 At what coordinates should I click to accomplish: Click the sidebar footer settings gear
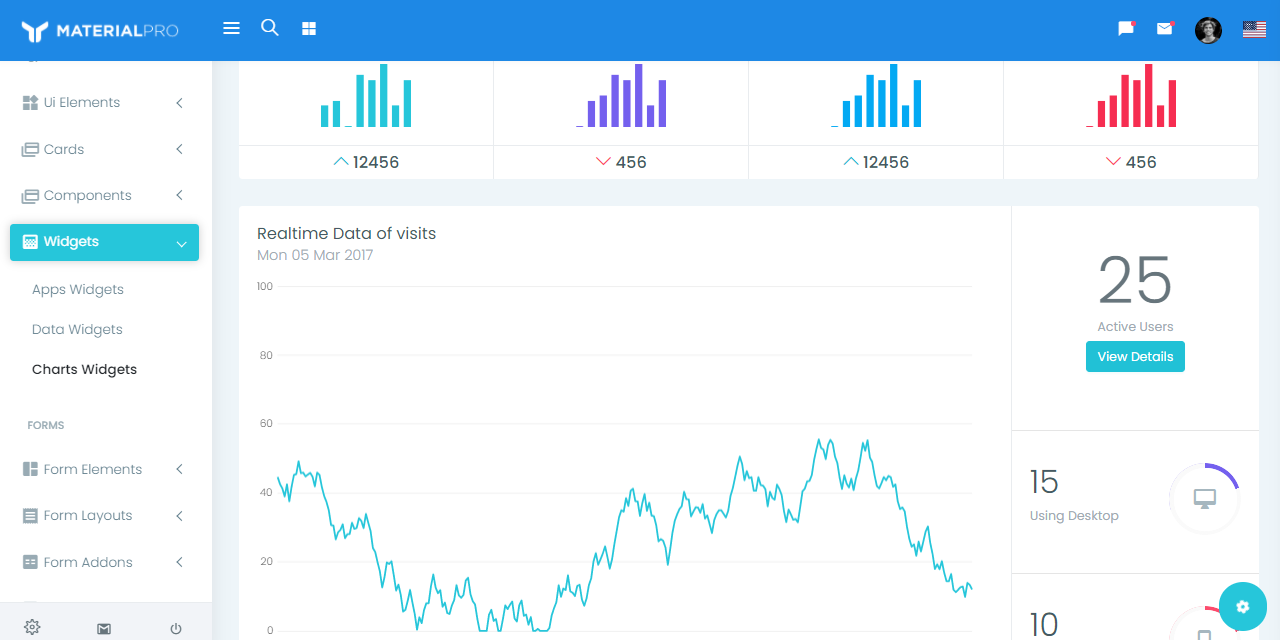coord(32,627)
